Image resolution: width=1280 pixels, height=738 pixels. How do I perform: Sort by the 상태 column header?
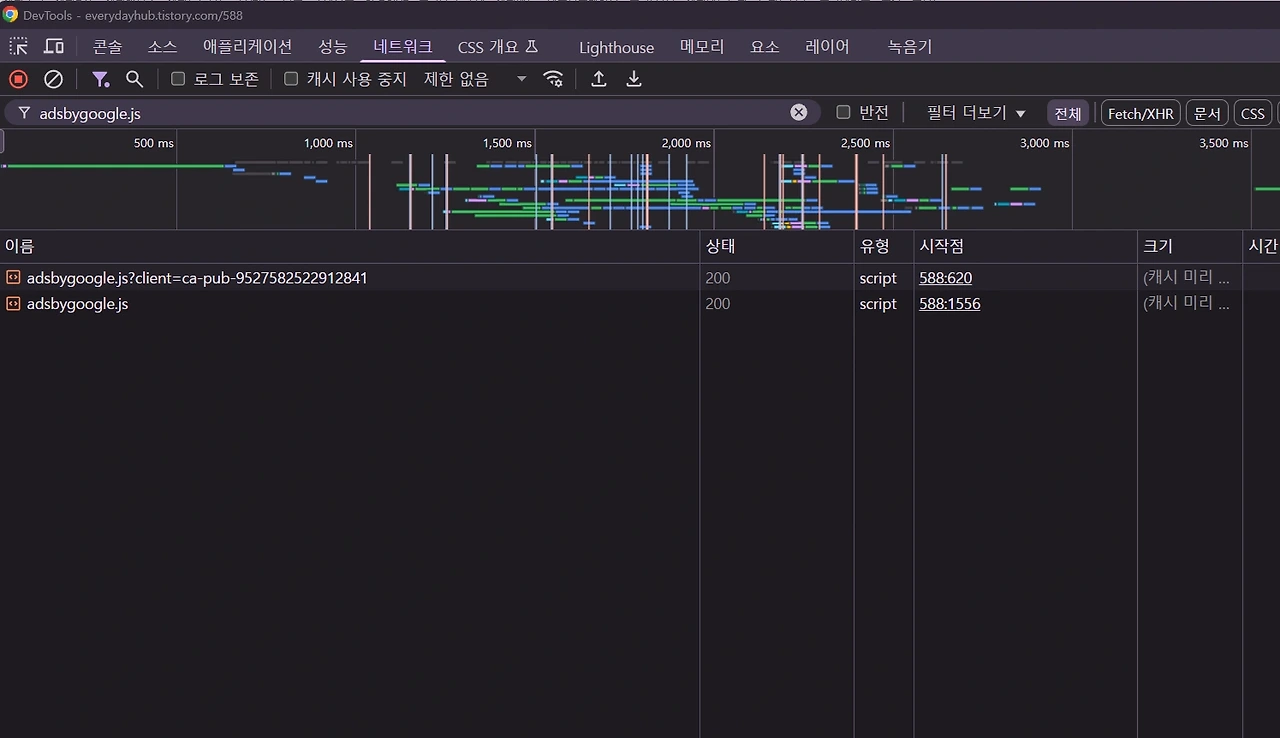click(x=777, y=246)
